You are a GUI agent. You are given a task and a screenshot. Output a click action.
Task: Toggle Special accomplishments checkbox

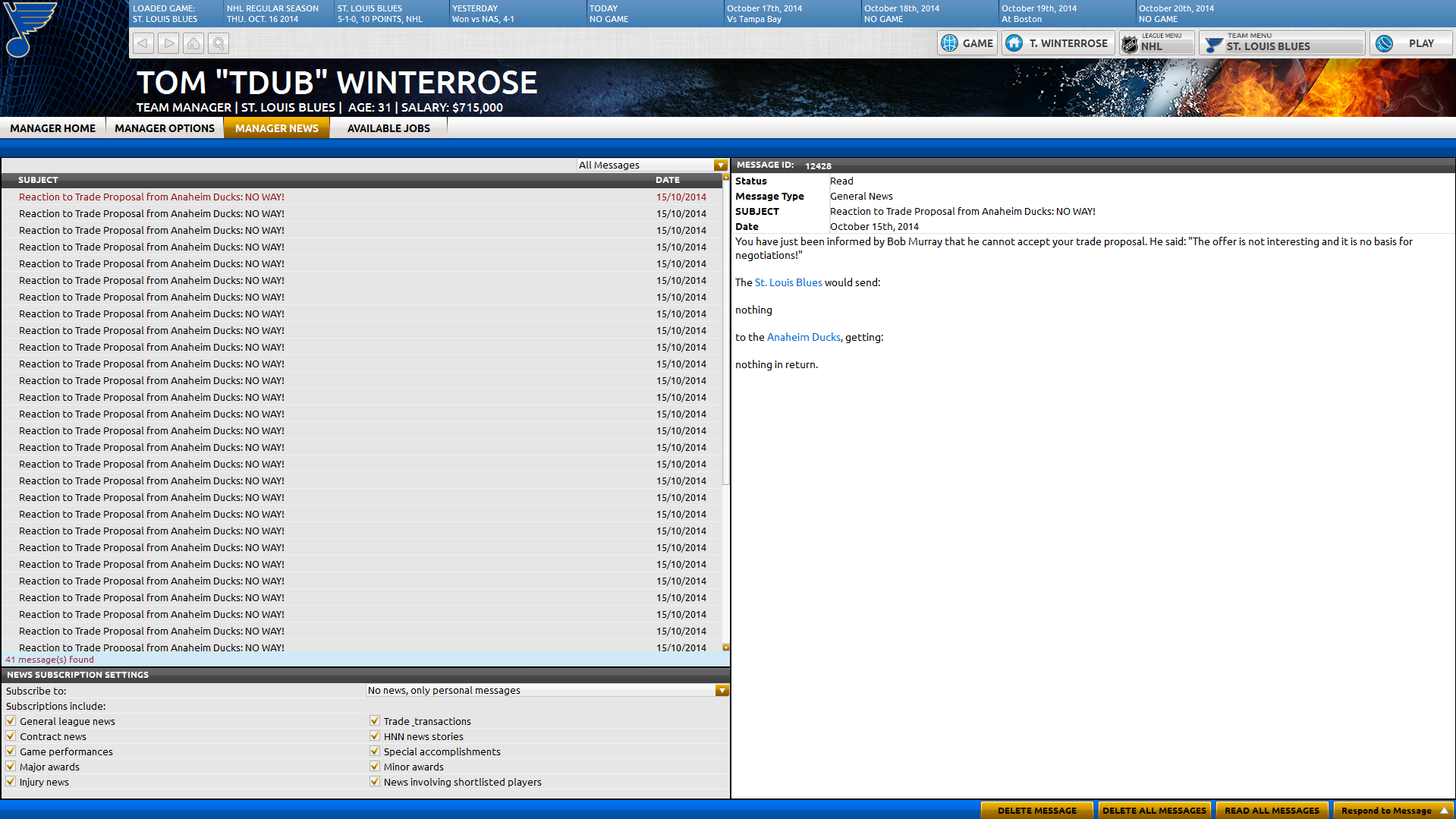coord(375,751)
